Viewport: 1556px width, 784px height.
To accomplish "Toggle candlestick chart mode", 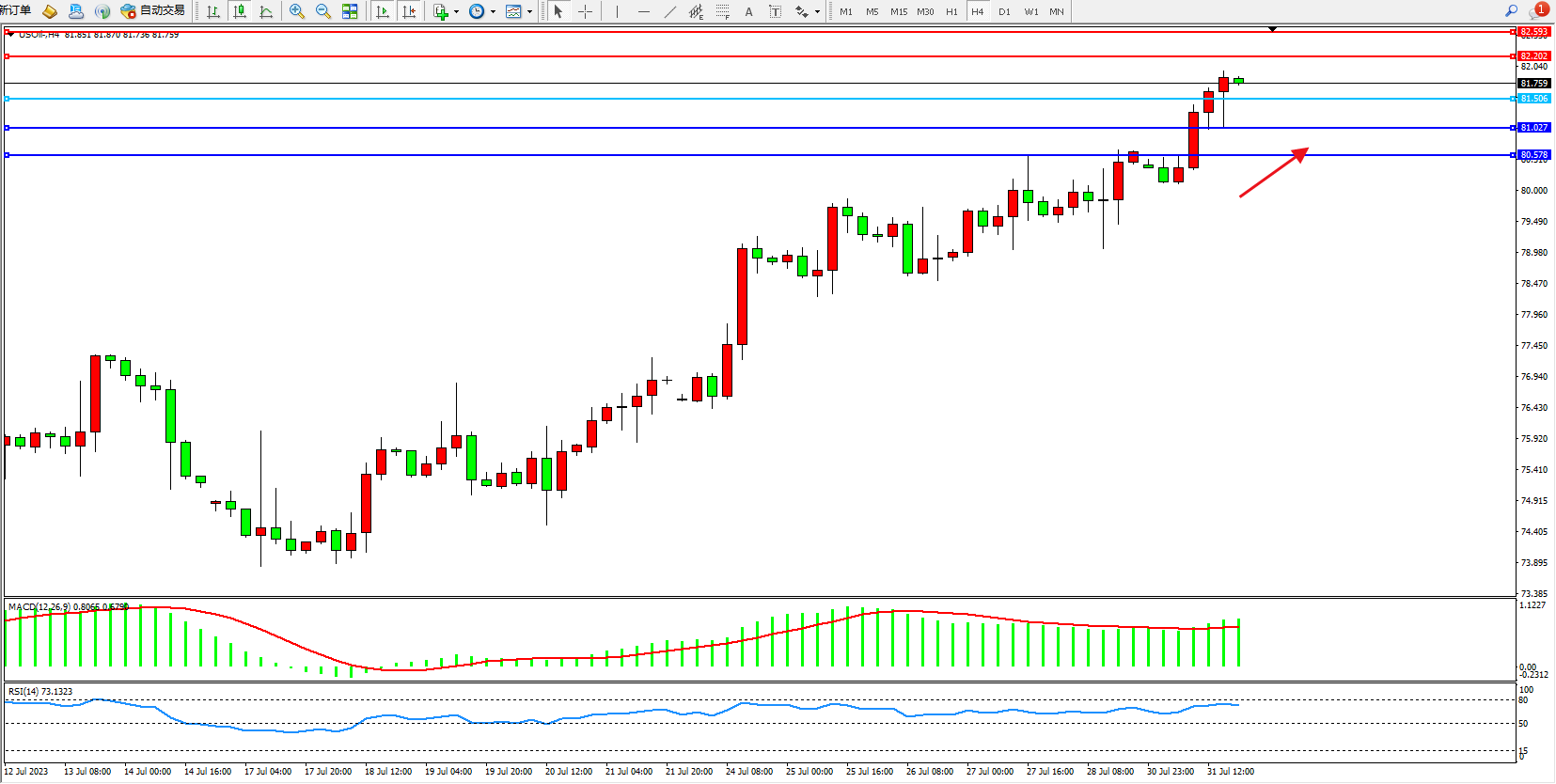I will tap(240, 11).
